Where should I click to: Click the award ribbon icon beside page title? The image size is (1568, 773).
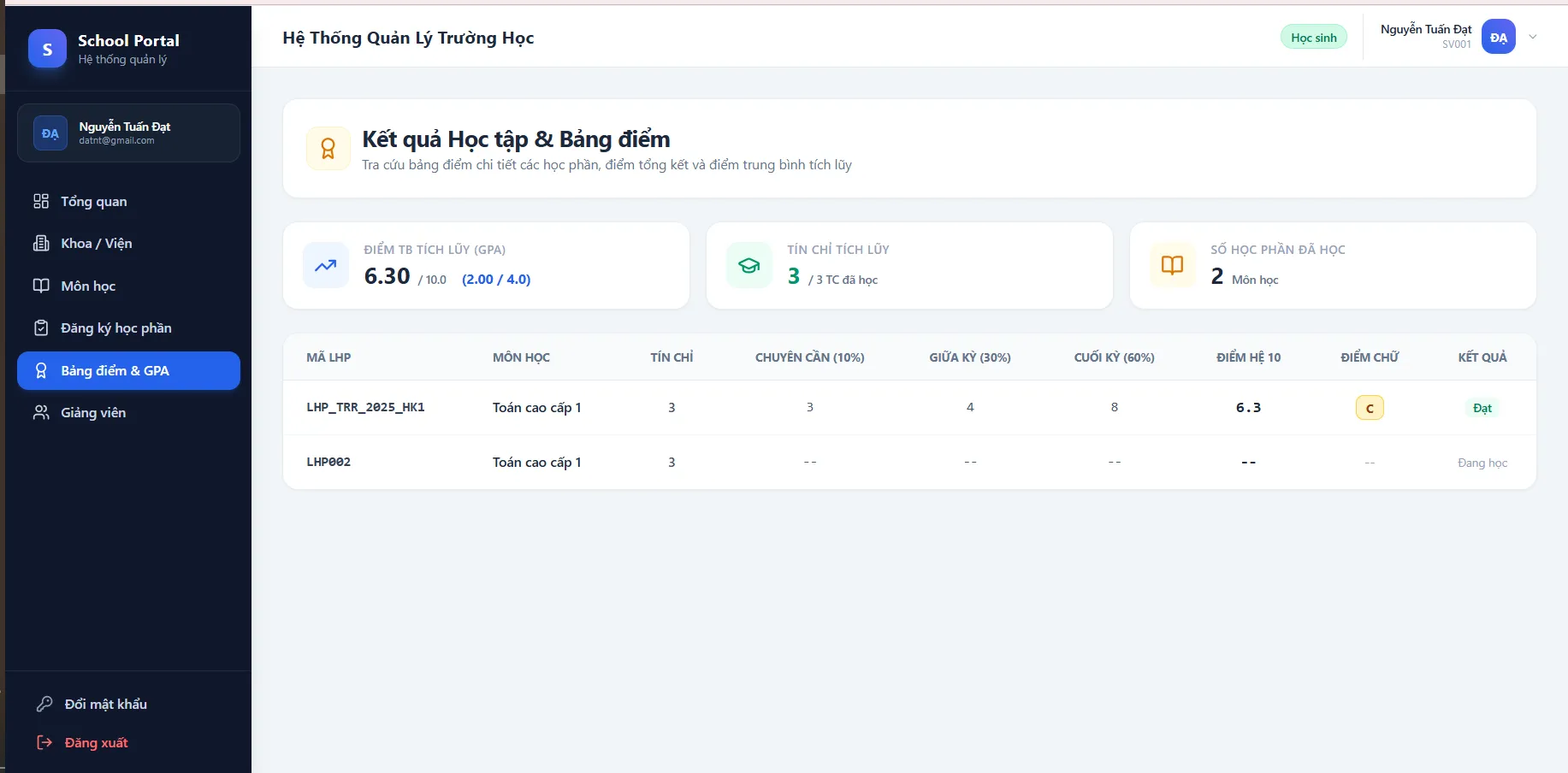[328, 149]
